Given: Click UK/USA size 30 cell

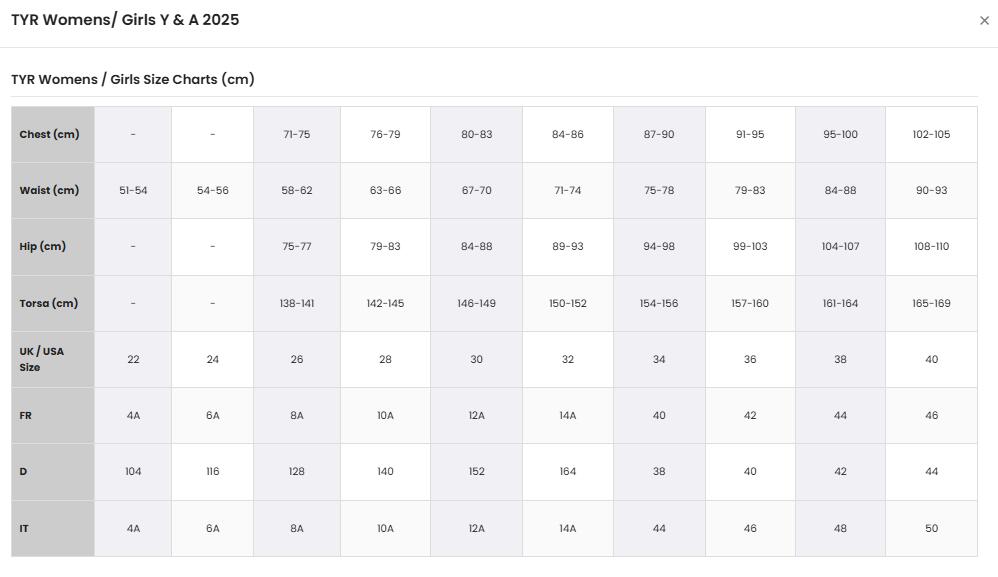Looking at the screenshot, I should point(476,359).
